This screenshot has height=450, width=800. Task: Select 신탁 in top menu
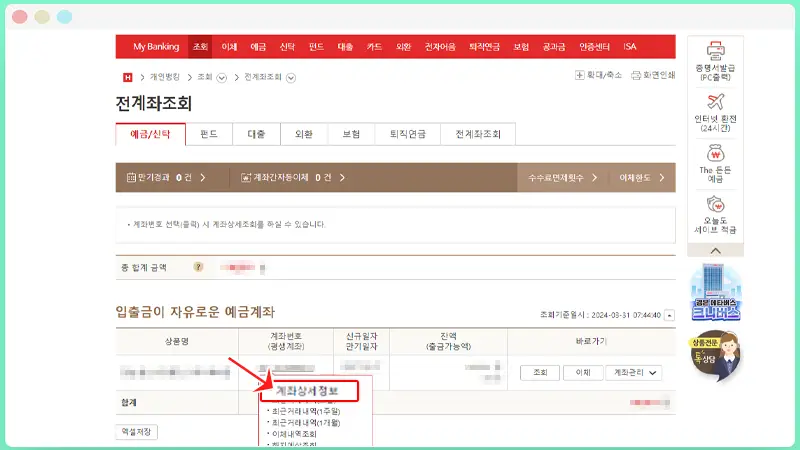point(287,46)
